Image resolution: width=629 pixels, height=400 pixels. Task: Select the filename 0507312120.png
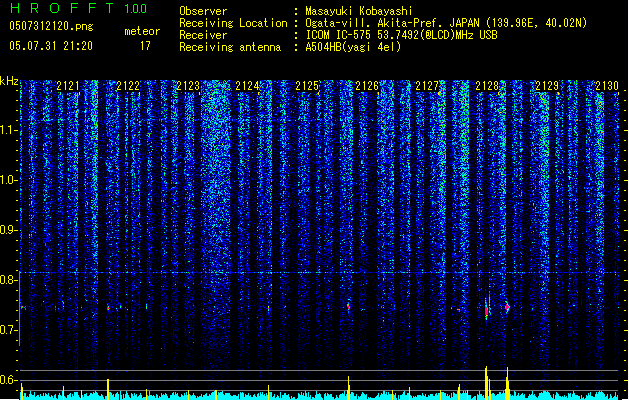pos(51,26)
